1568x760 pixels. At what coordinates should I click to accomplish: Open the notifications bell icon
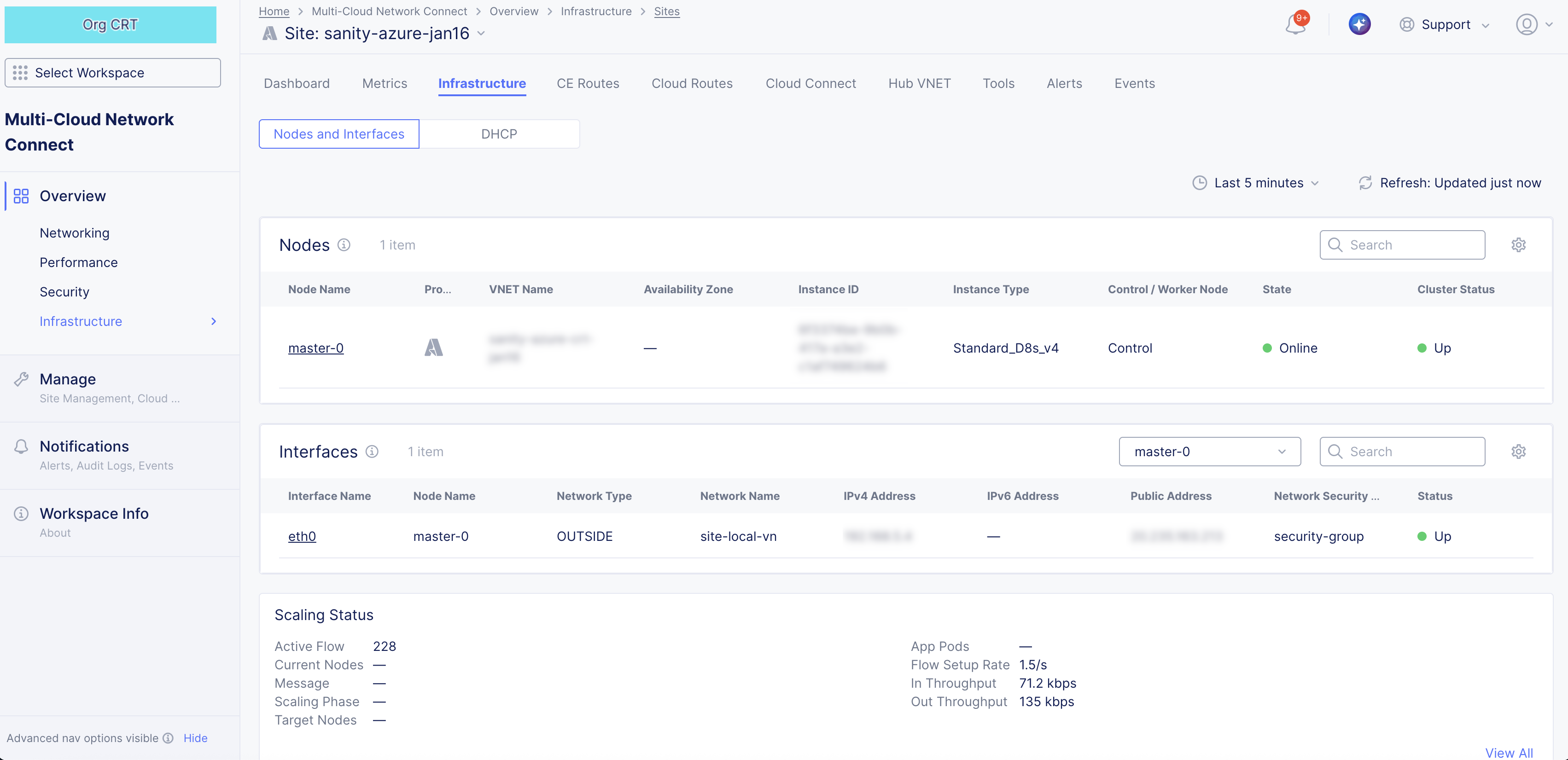coord(1295,25)
